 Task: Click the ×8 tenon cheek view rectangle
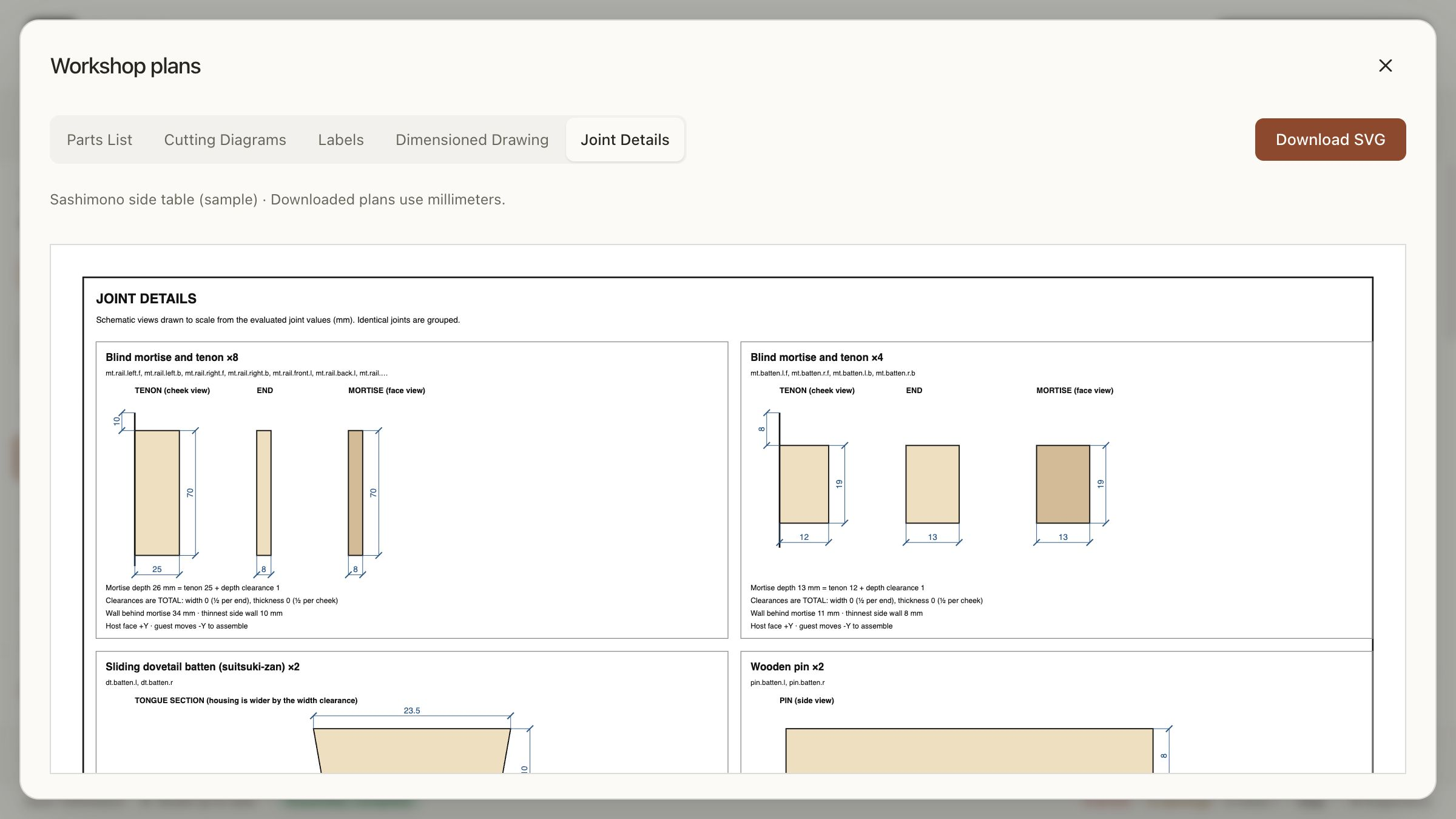[157, 493]
